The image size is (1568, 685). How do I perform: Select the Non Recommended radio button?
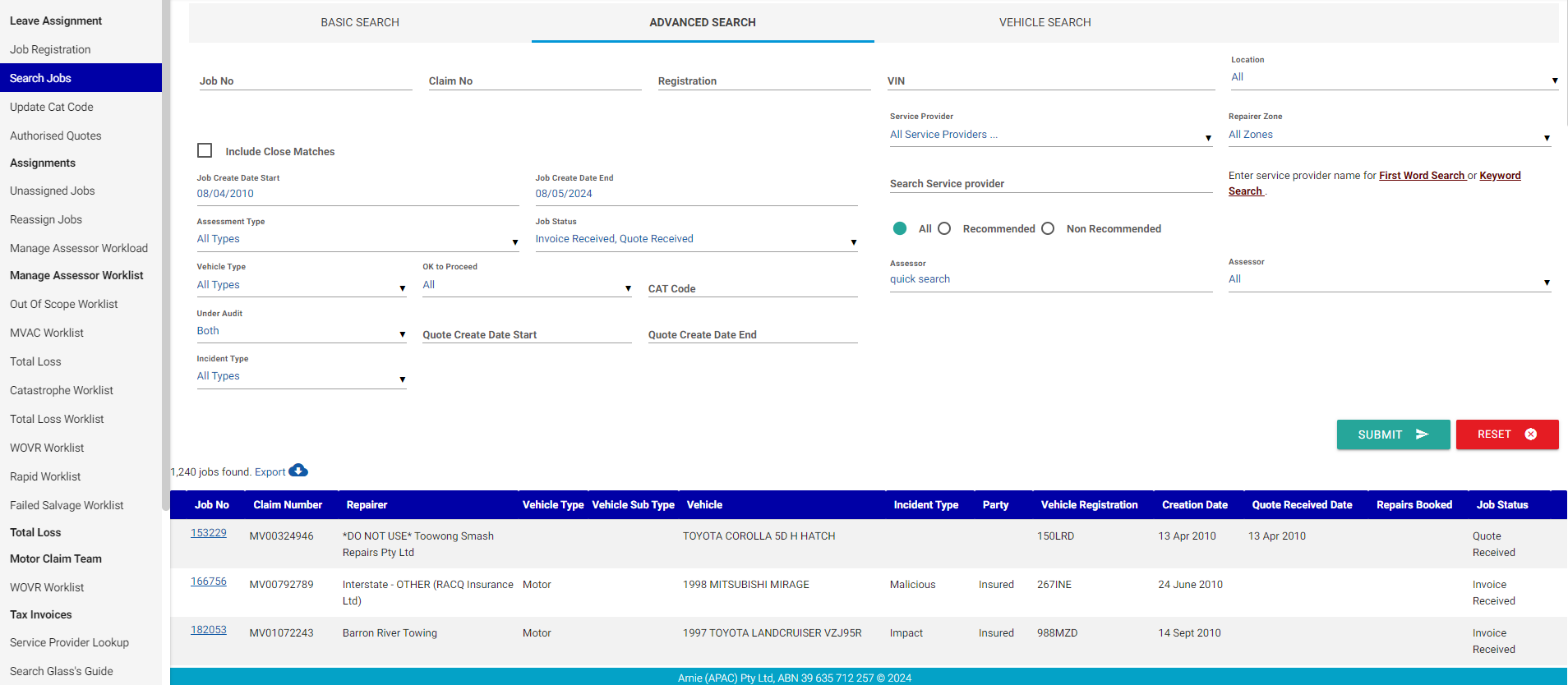[1048, 228]
